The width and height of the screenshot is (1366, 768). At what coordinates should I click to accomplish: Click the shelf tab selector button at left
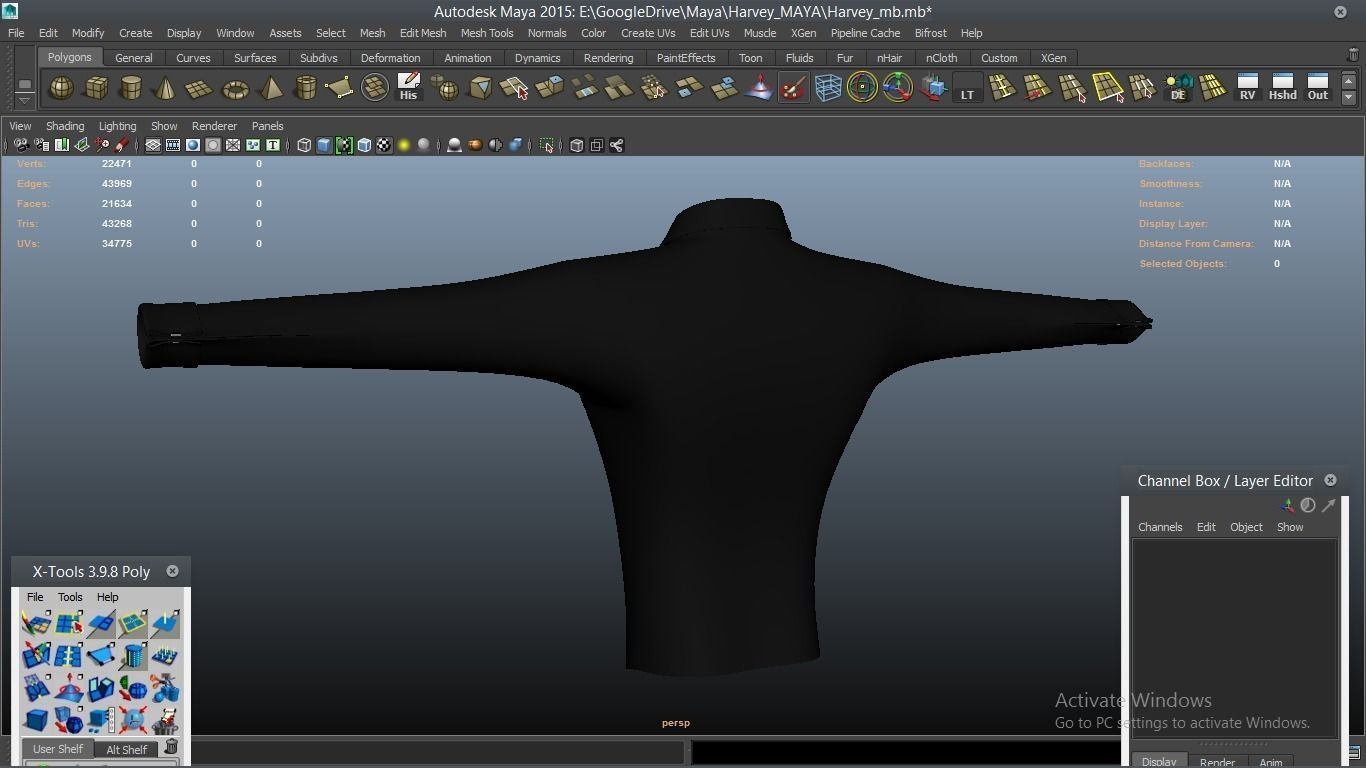(25, 85)
